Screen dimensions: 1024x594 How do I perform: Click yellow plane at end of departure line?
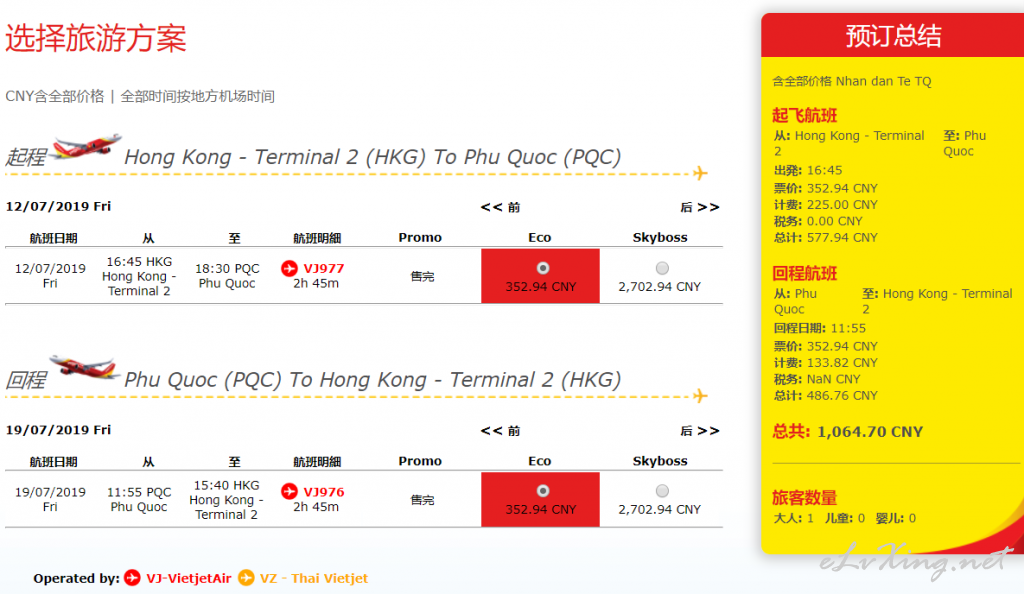click(700, 173)
